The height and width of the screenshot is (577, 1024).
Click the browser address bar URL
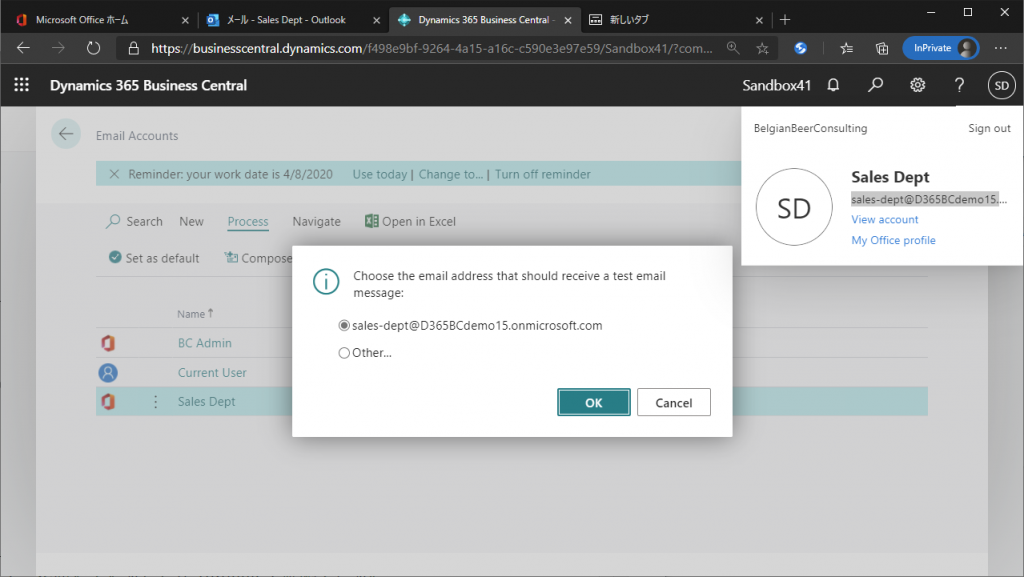coord(431,48)
